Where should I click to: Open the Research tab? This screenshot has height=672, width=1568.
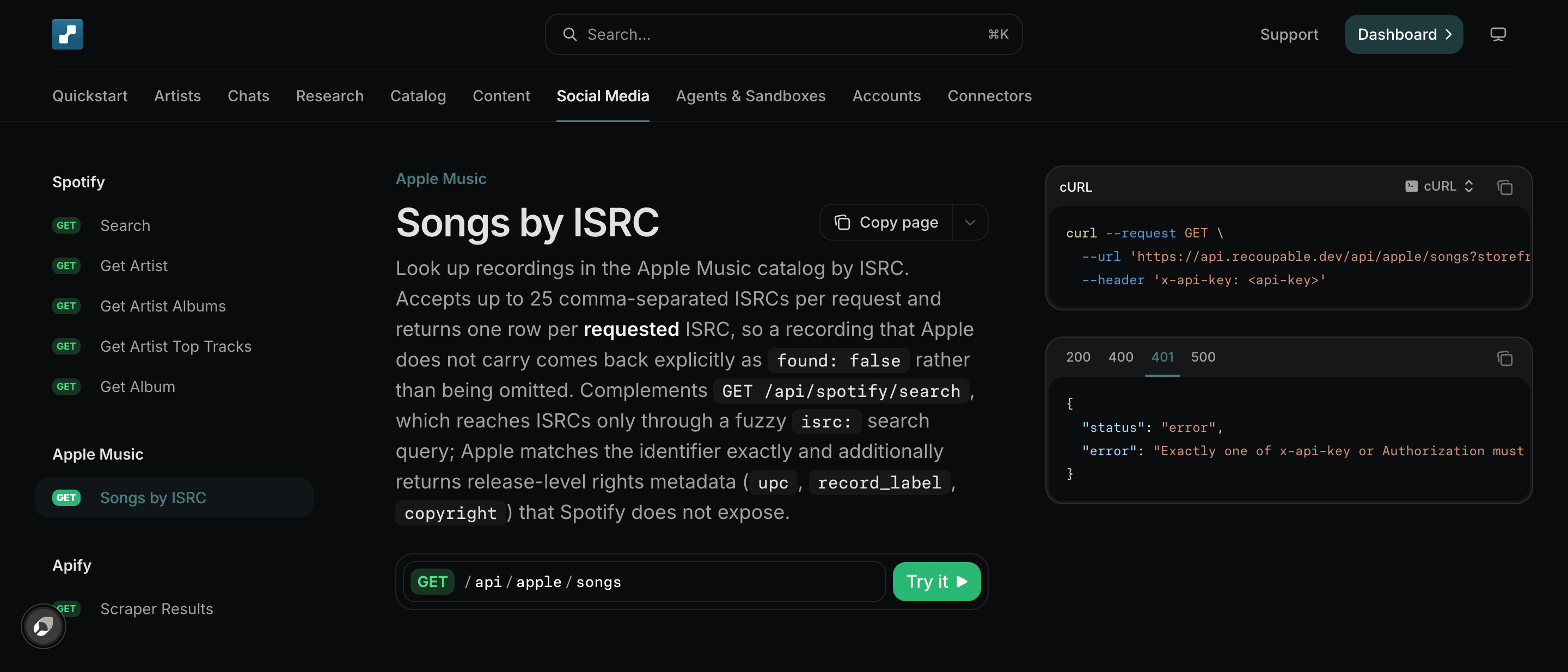(330, 95)
